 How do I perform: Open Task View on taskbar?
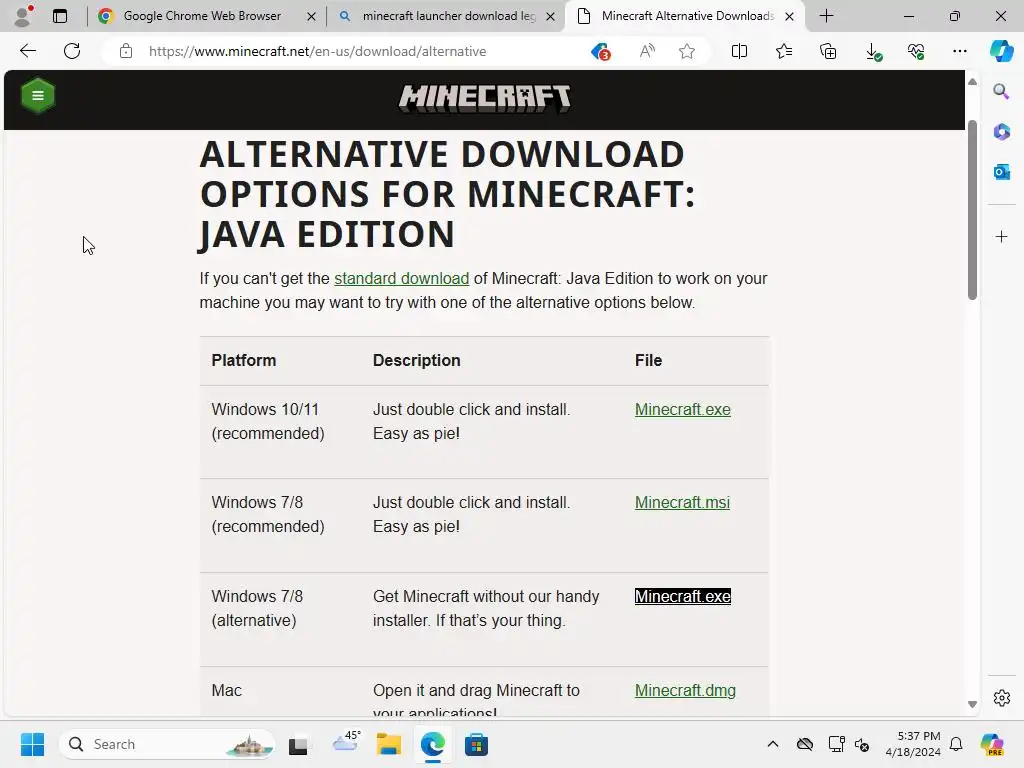(x=298, y=744)
